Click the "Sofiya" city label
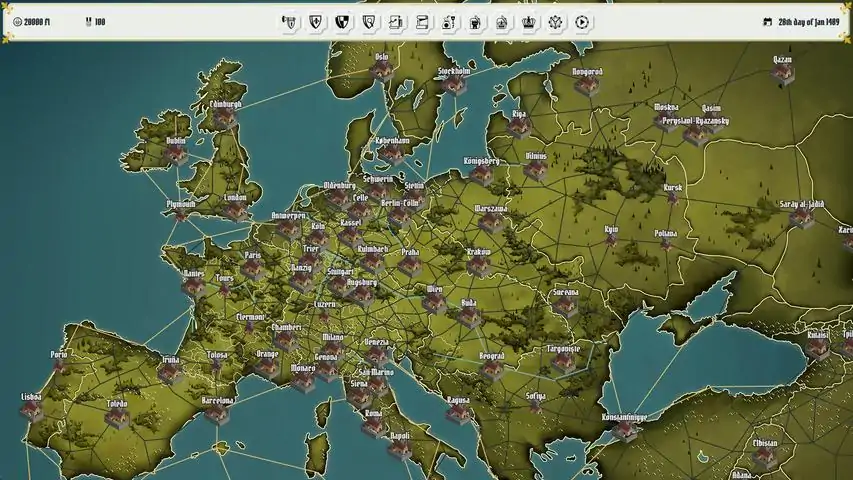 tap(535, 396)
